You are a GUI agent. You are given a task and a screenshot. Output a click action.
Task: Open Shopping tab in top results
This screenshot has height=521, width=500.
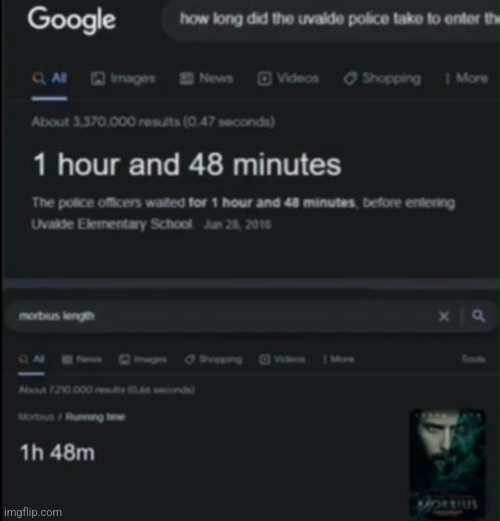(x=382, y=79)
